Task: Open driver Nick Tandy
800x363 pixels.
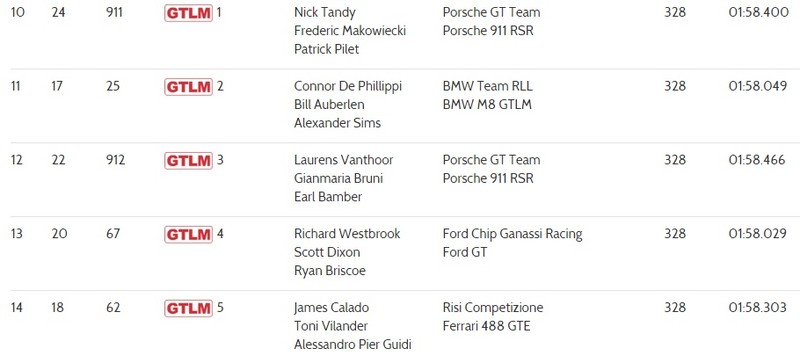Action: 324,13
